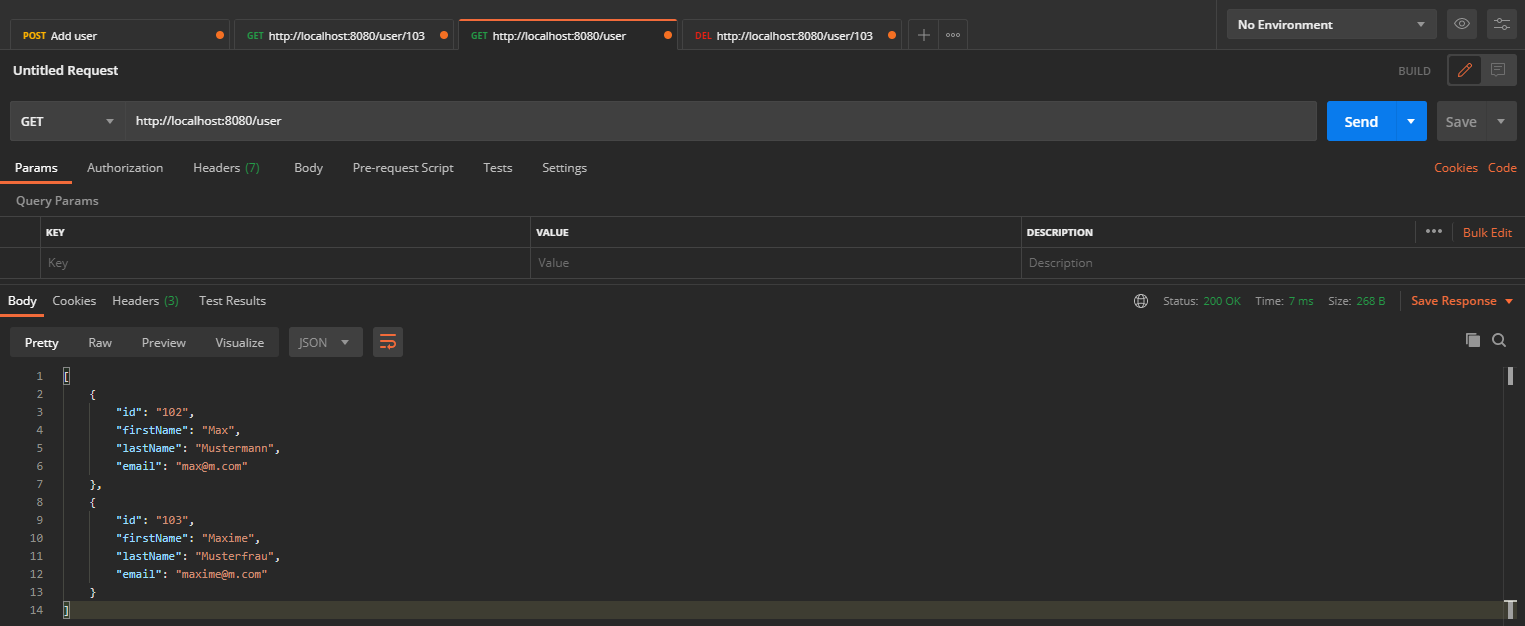The width and height of the screenshot is (1525, 626).
Task: Click the request URL input field
Action: tap(720, 121)
